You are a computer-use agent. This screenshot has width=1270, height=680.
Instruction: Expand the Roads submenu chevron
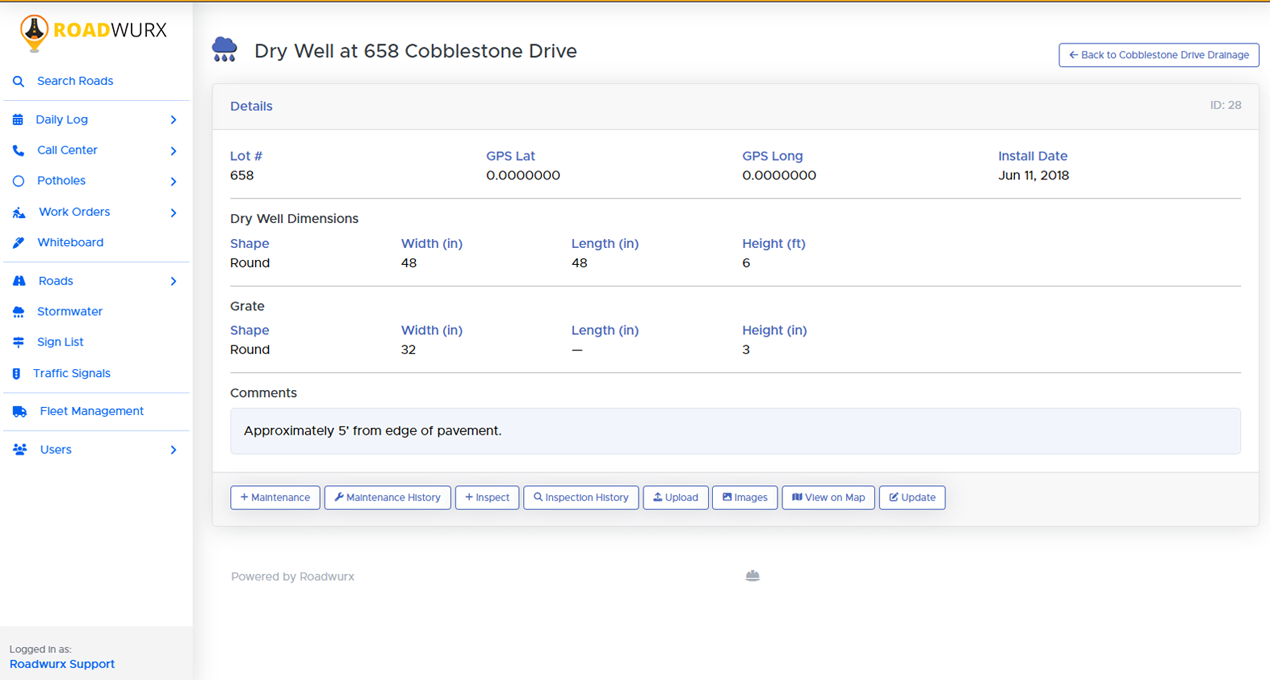click(173, 282)
